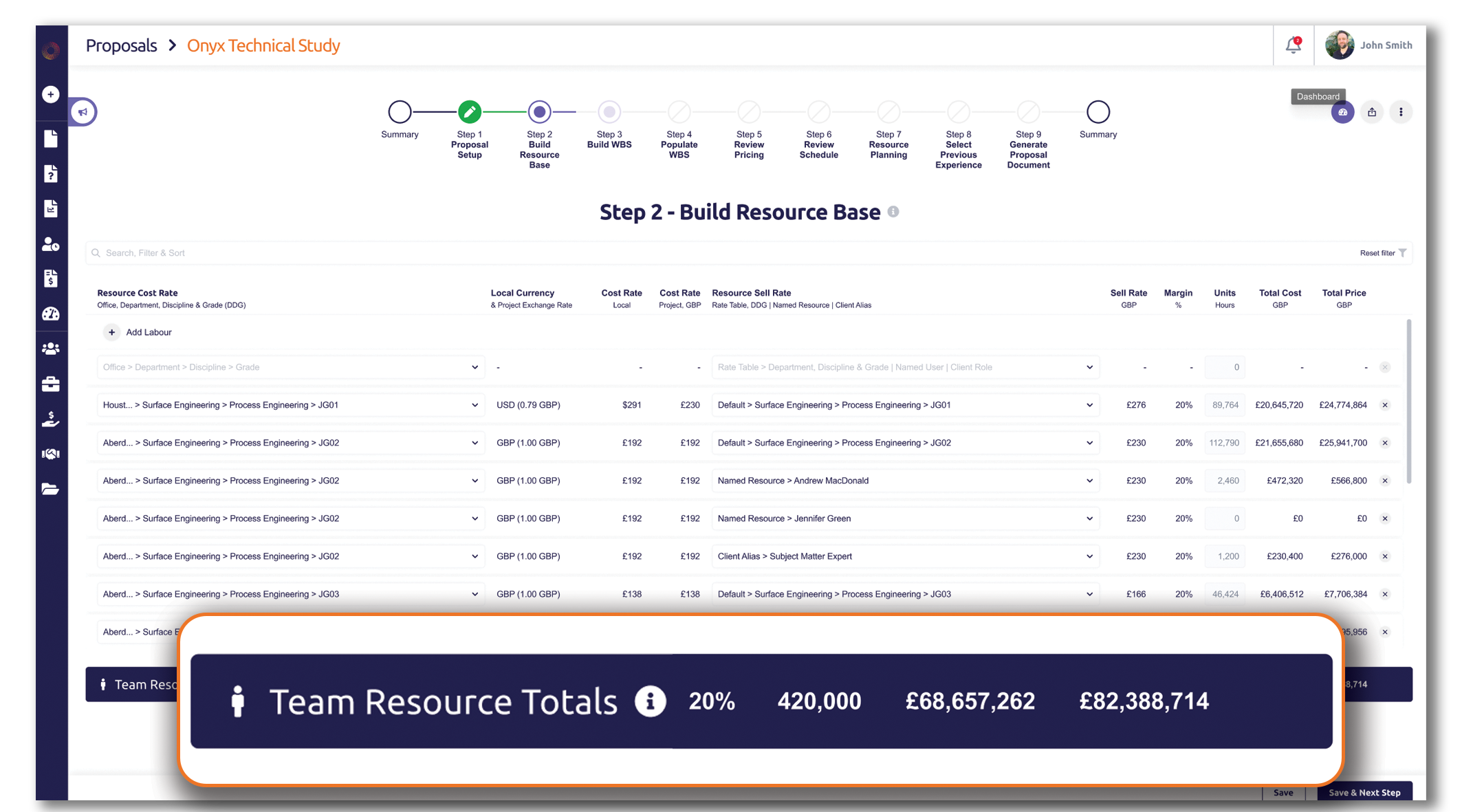
Task: Go to Step 6 Review Schedule
Action: [819, 111]
